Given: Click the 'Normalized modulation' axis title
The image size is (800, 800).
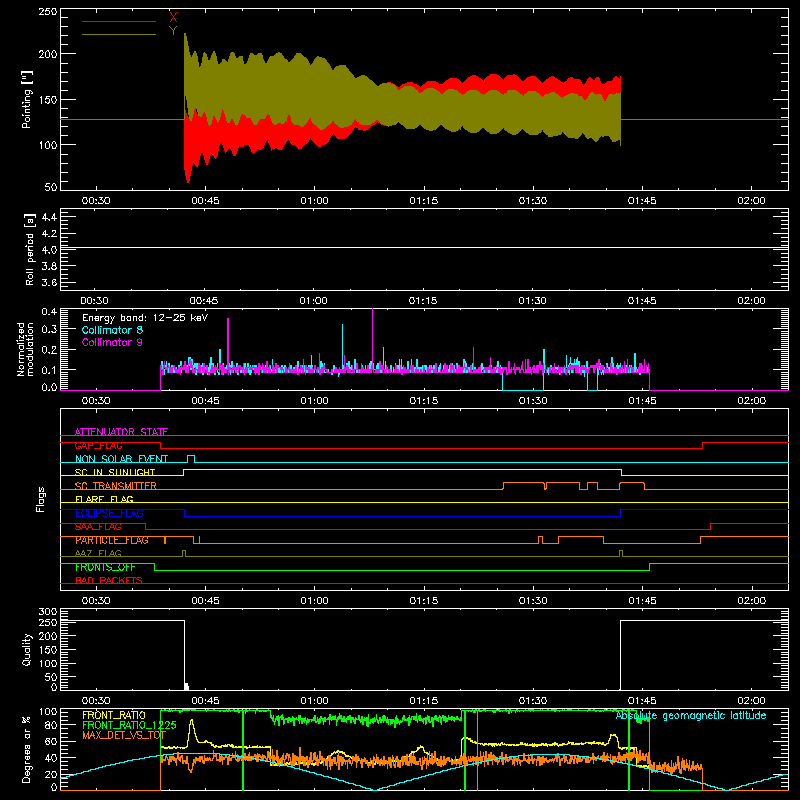Looking at the screenshot, I should click(26, 349).
